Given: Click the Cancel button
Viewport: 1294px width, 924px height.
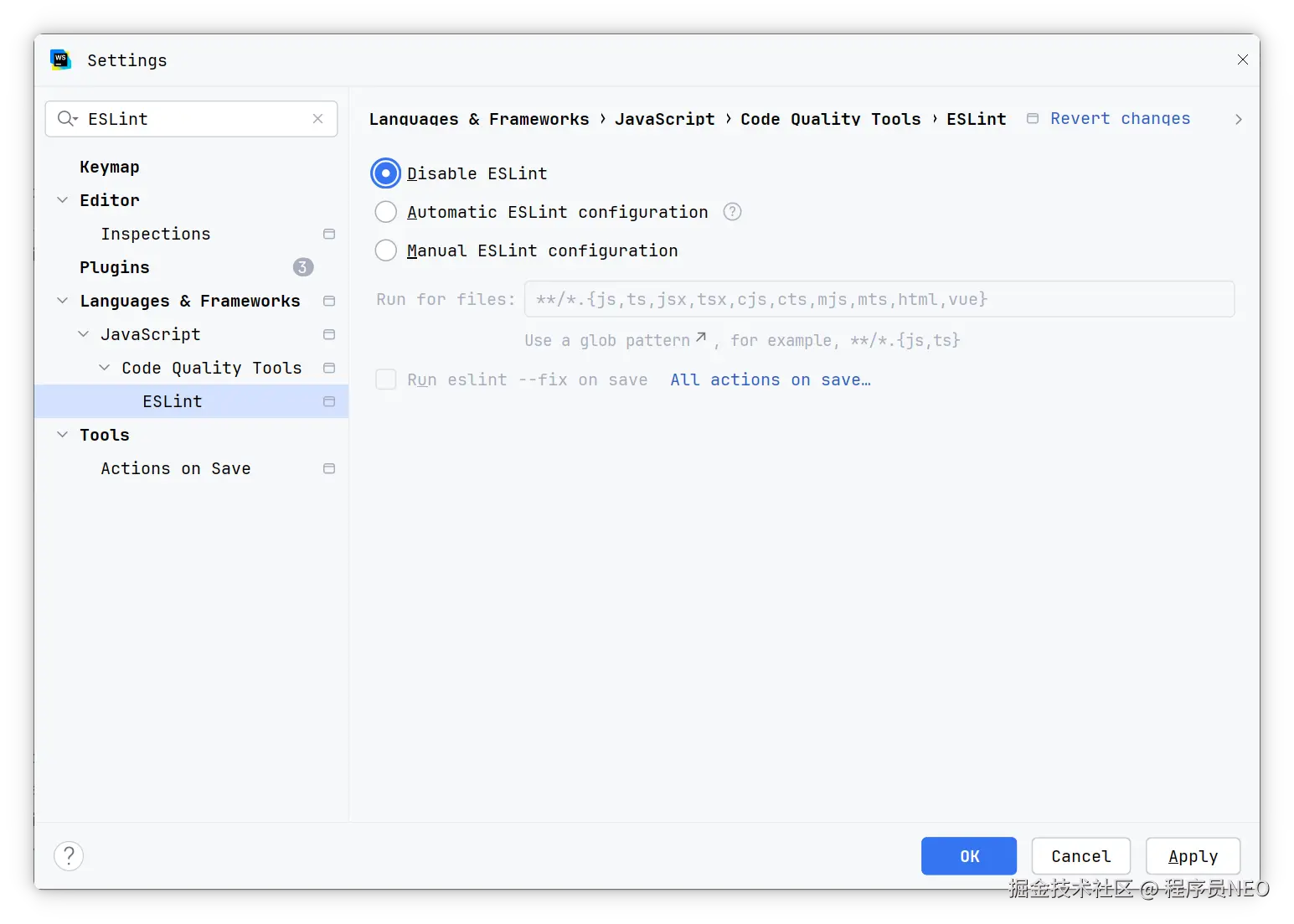Looking at the screenshot, I should click(x=1081, y=856).
